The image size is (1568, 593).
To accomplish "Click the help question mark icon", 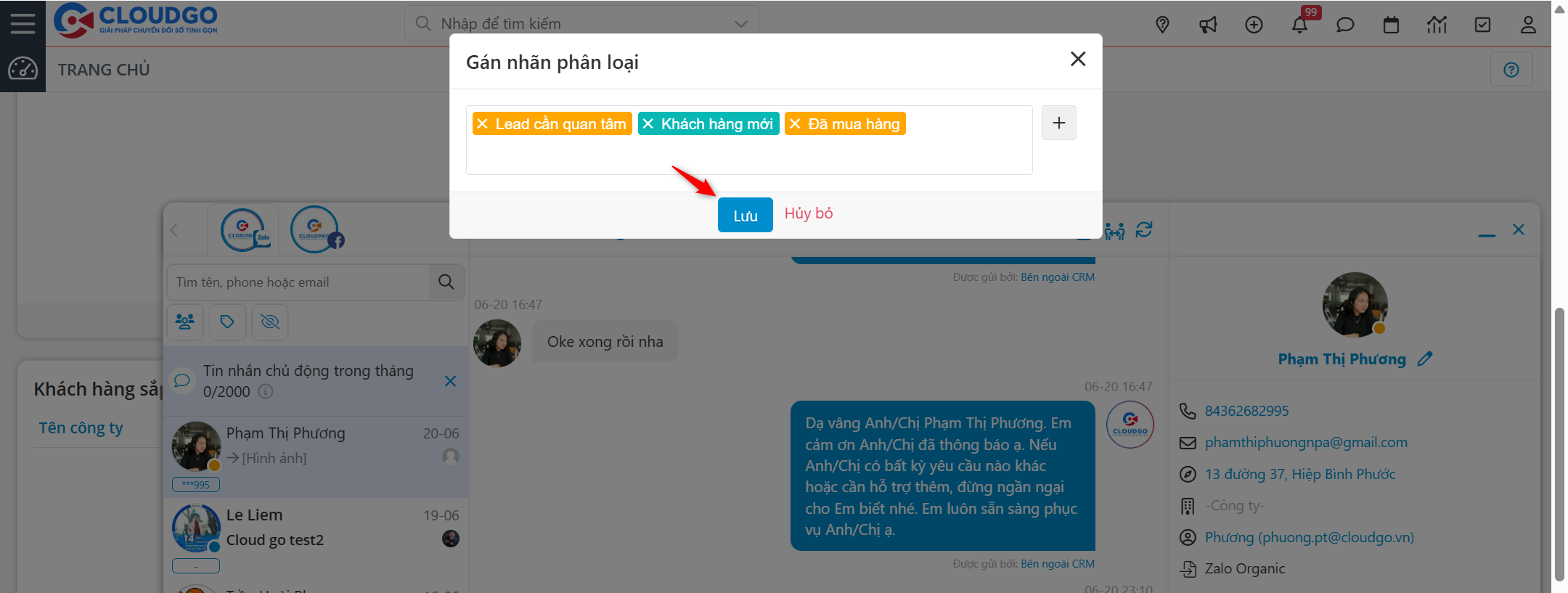I will (1511, 70).
